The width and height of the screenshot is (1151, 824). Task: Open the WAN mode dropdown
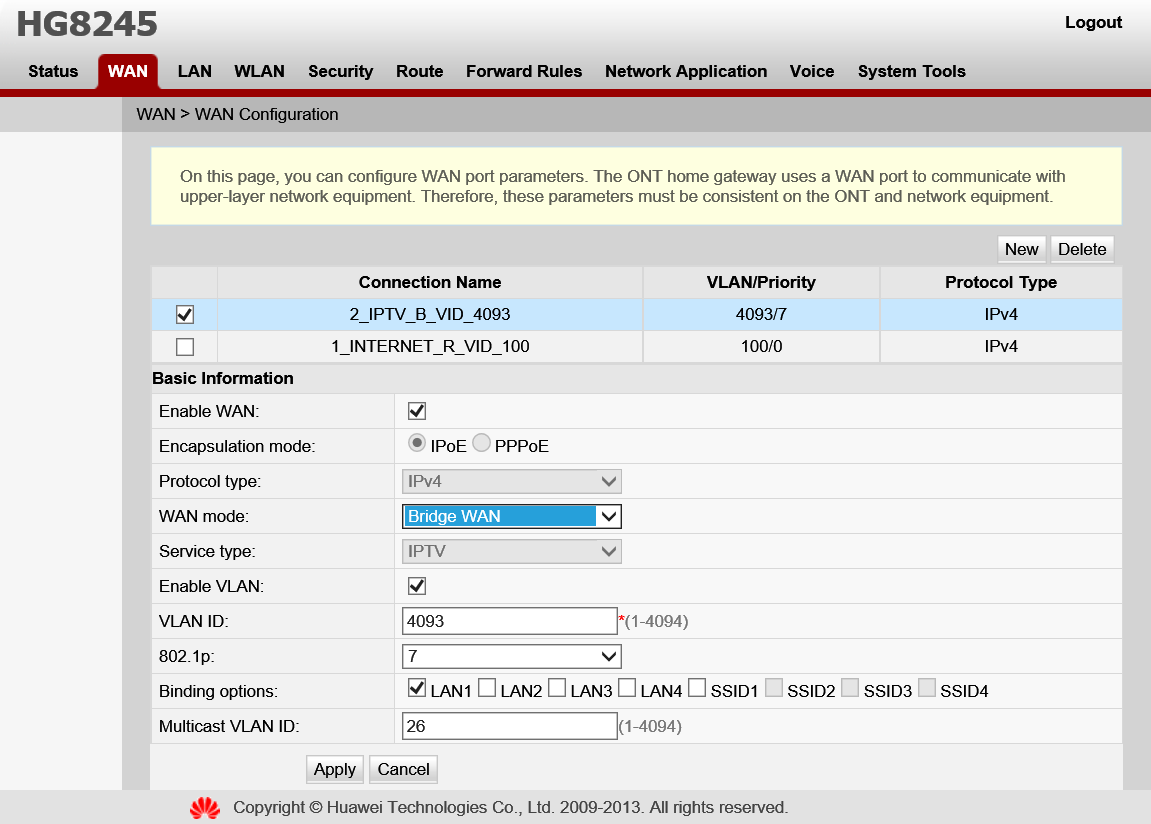511,516
